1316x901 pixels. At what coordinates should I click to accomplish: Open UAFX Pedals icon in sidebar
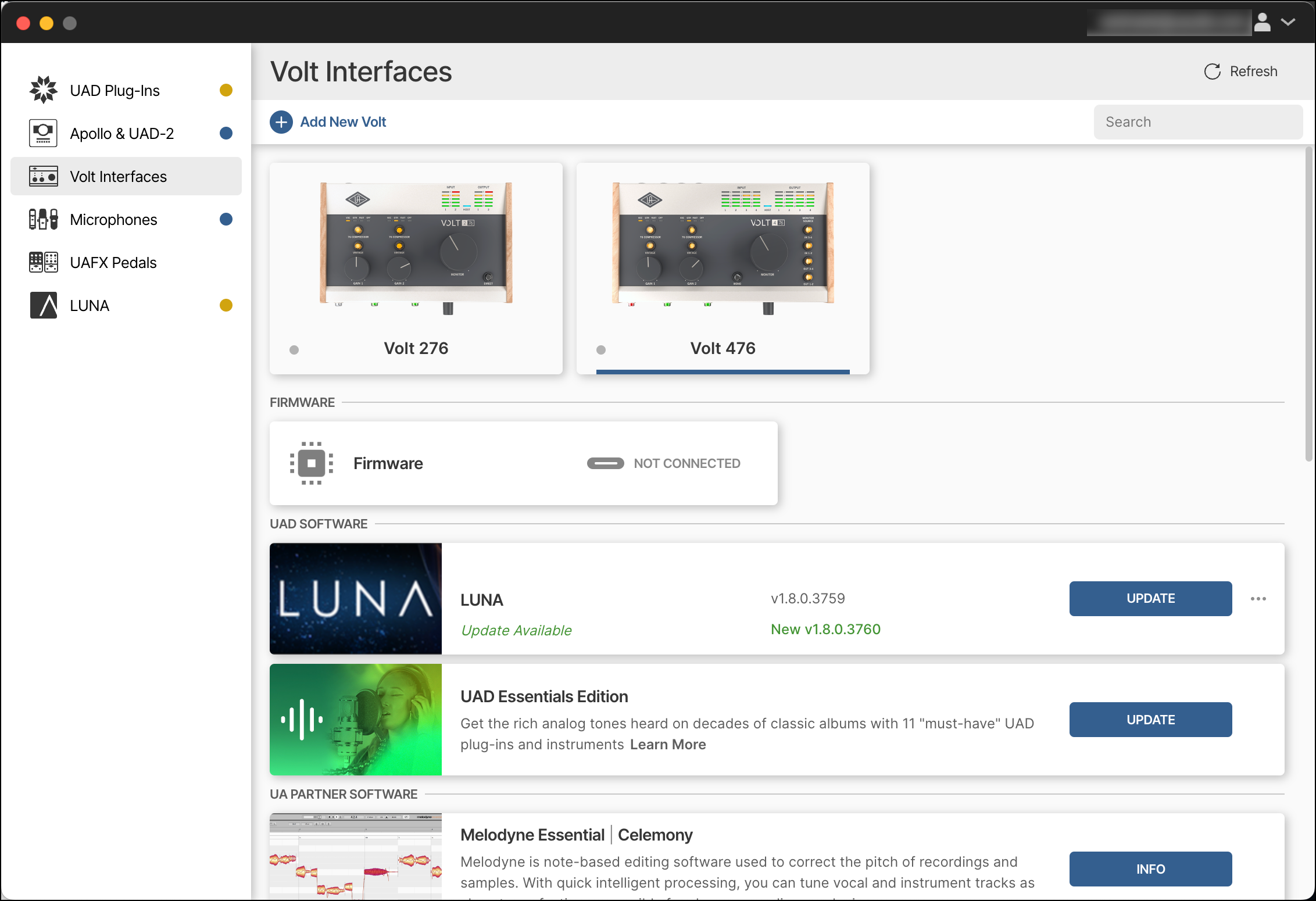coord(44,262)
